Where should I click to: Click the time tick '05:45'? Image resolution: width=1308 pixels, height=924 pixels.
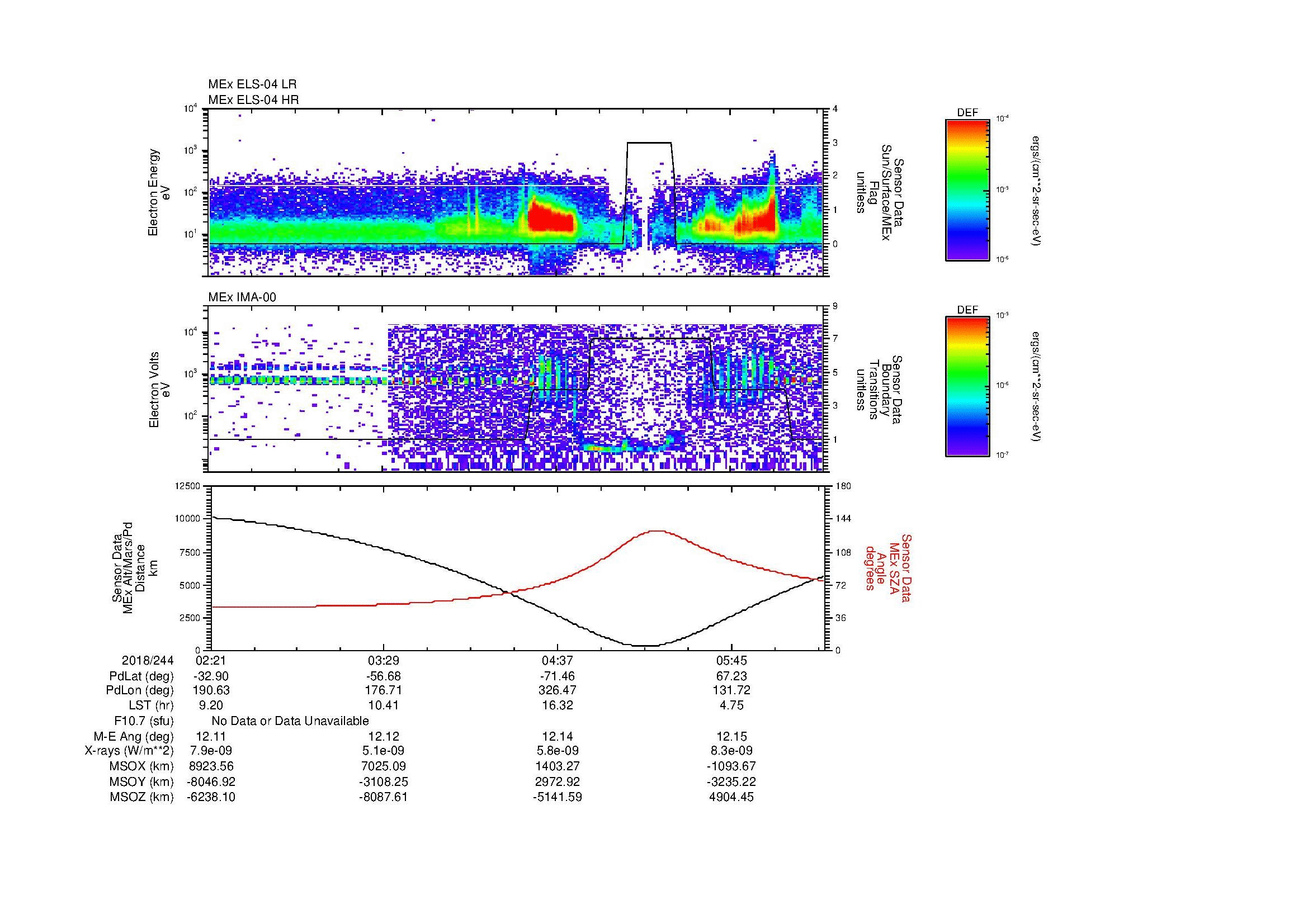pos(731,660)
